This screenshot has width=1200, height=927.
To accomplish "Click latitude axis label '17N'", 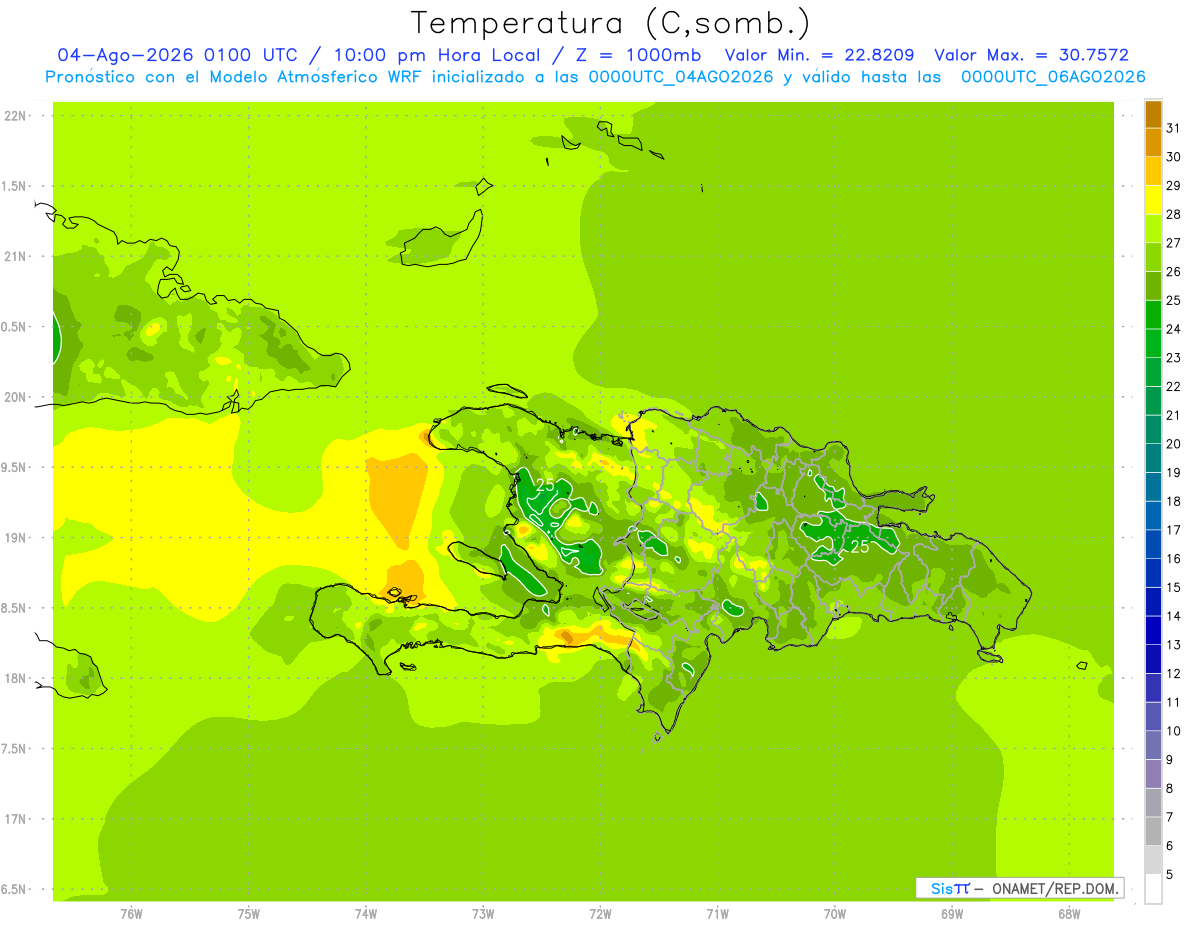I will [16, 819].
